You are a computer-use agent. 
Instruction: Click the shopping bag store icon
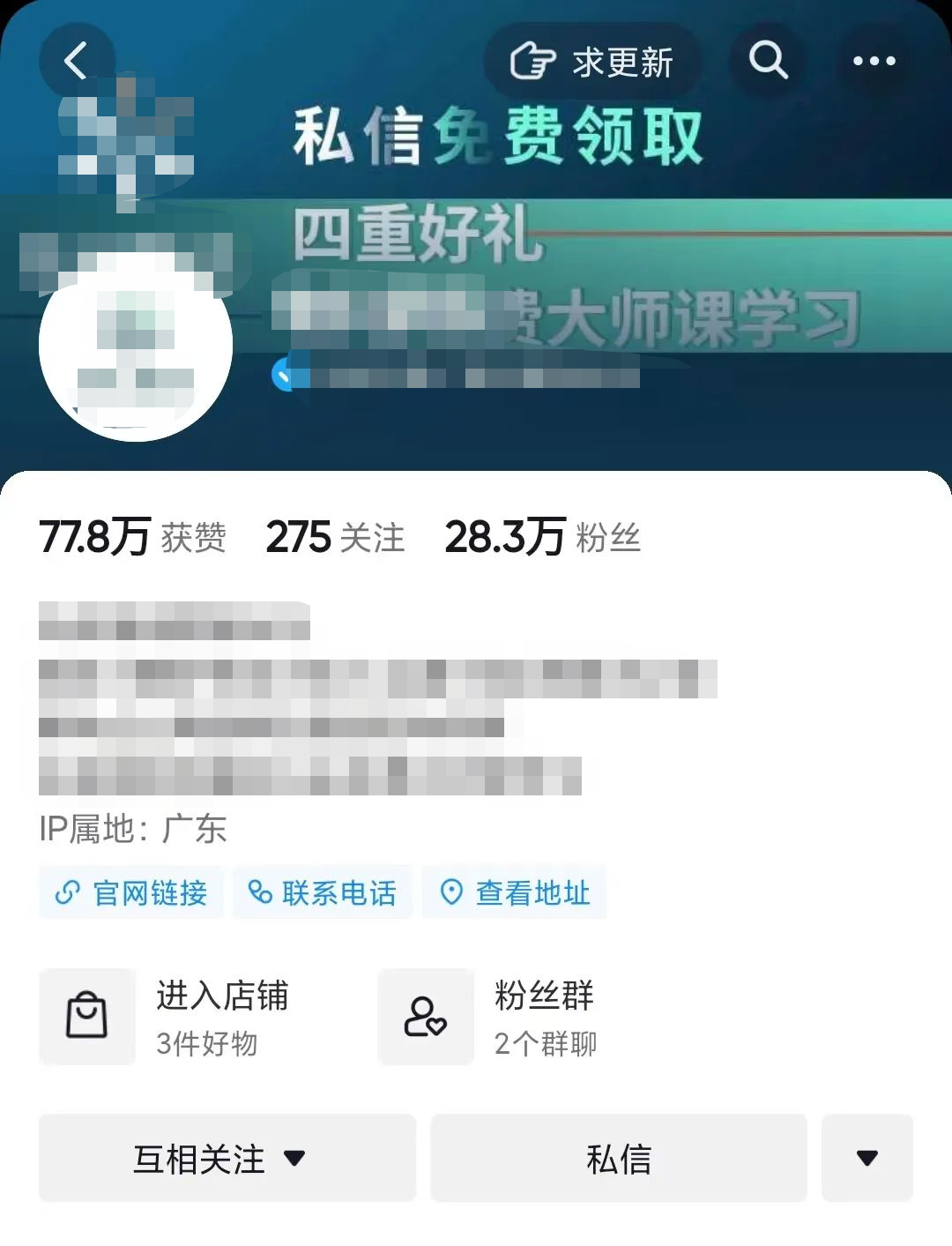87,1016
